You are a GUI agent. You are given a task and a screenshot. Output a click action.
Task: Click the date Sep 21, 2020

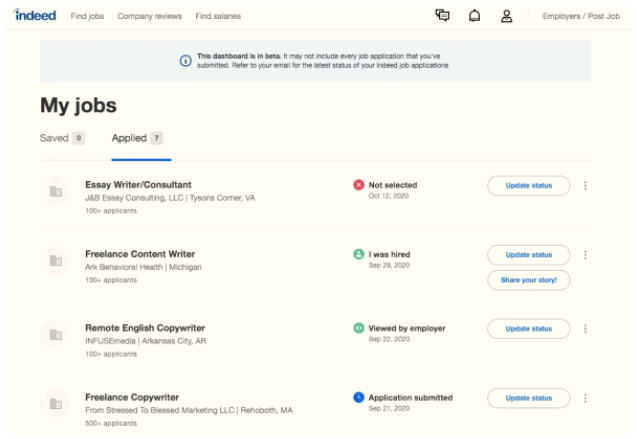[x=389, y=409]
